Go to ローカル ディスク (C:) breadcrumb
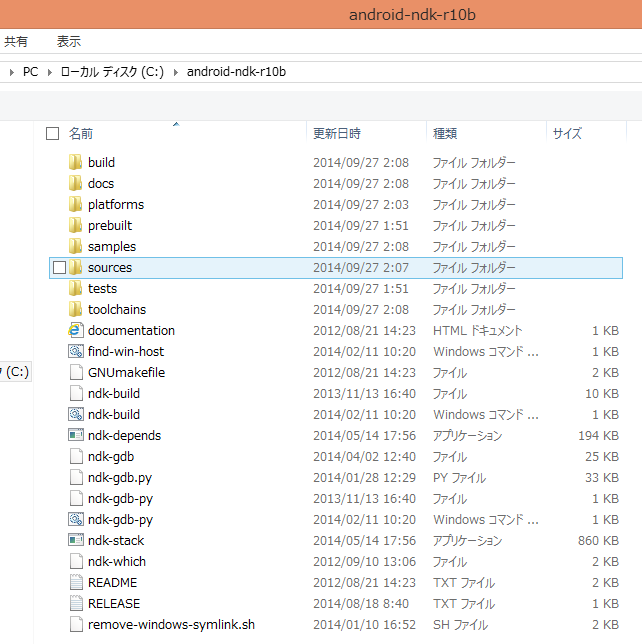The image size is (642, 644). point(112,72)
